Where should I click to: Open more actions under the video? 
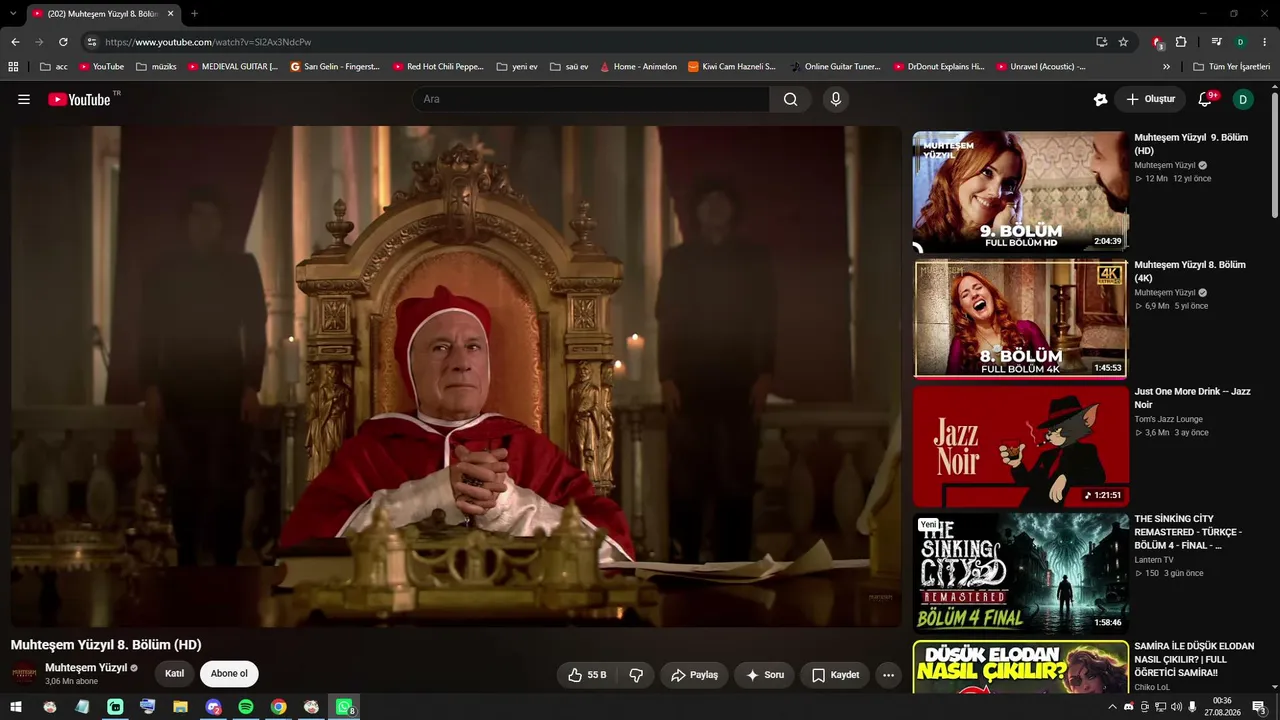click(888, 675)
